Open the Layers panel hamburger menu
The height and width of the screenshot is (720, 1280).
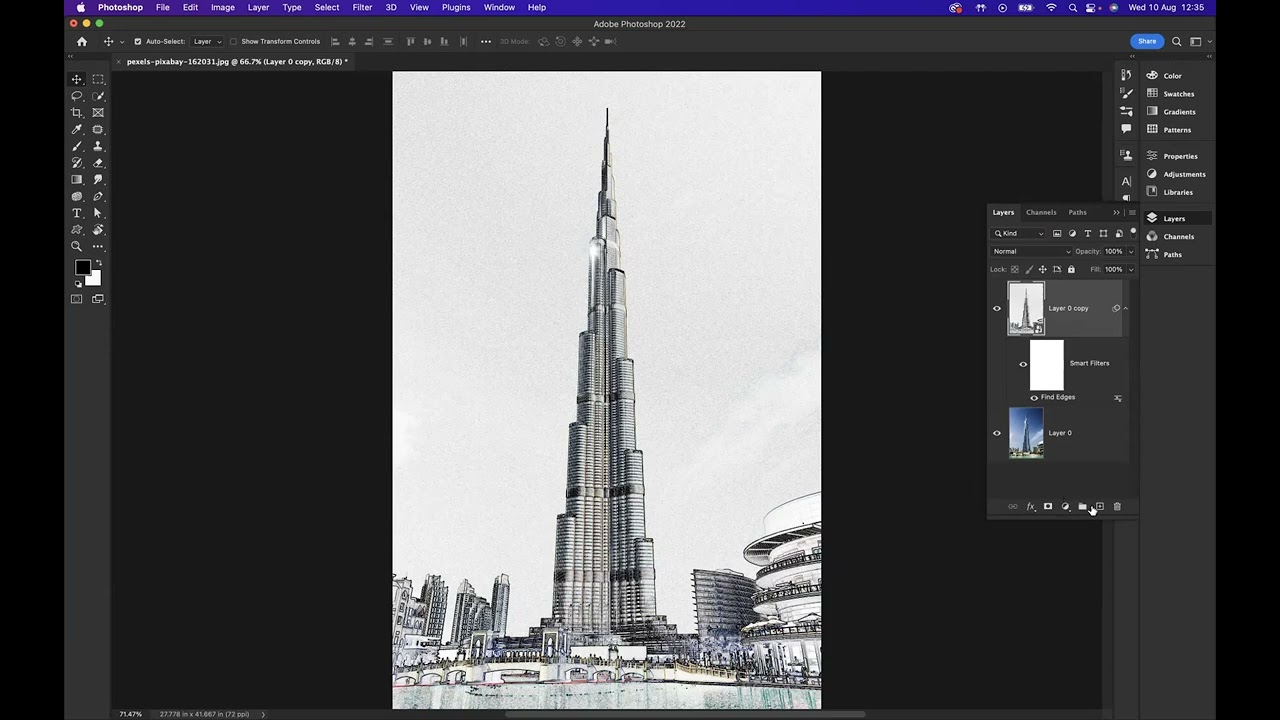1131,212
